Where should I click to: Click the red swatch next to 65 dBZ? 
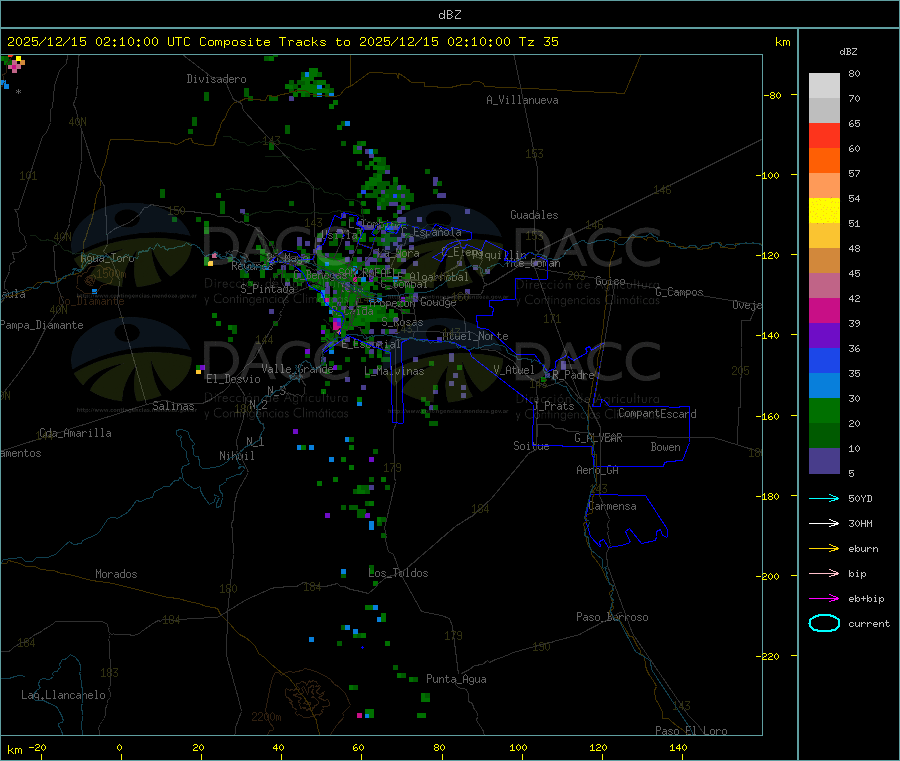point(824,135)
